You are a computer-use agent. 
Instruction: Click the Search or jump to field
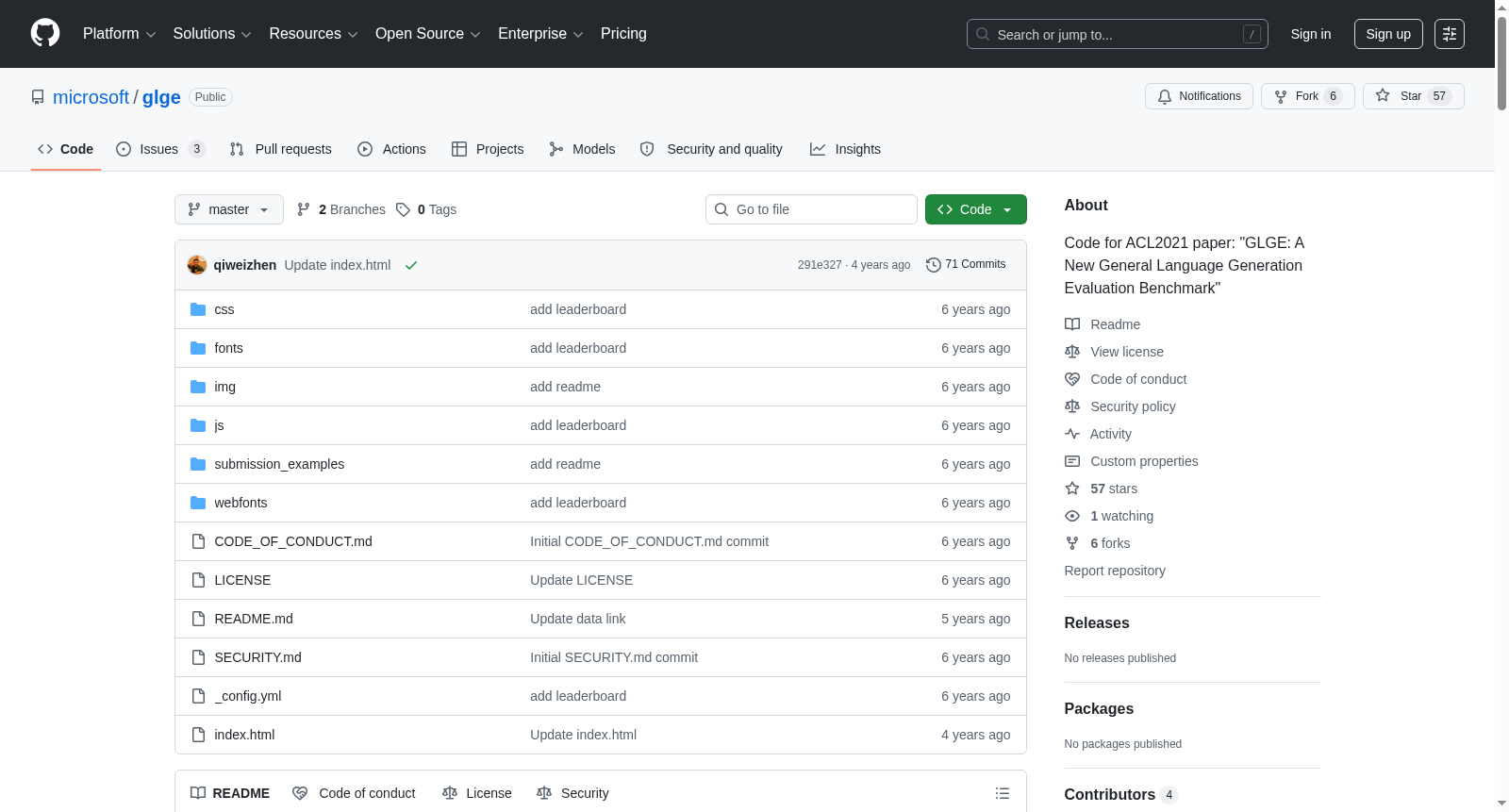click(x=1118, y=34)
